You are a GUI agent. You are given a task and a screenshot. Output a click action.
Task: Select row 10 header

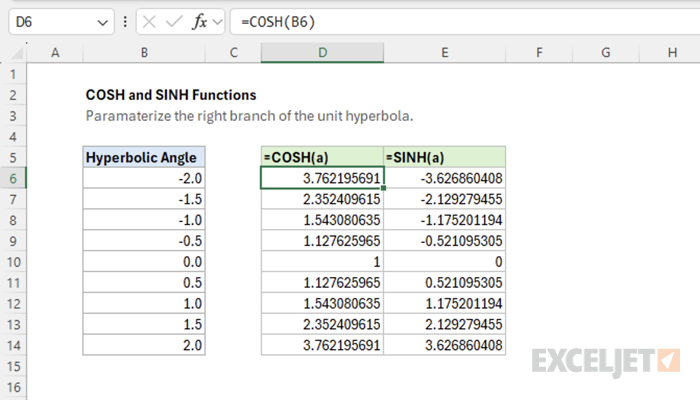[x=13, y=262]
